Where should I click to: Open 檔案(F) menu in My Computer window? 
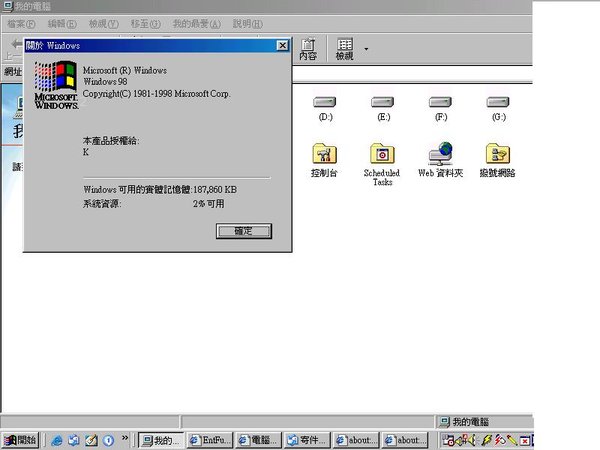pyautogui.click(x=21, y=24)
